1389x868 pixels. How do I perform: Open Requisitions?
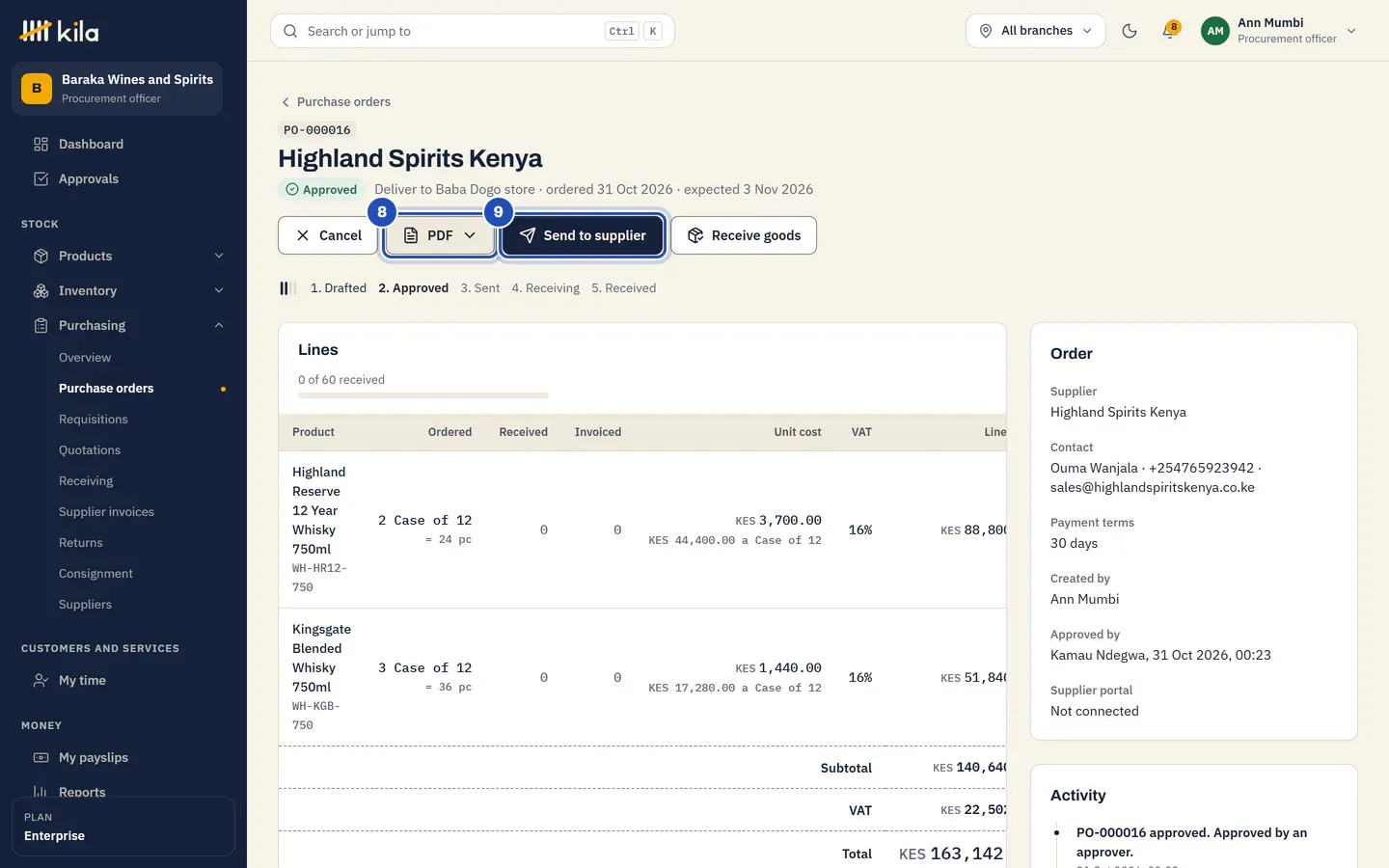pos(94,420)
